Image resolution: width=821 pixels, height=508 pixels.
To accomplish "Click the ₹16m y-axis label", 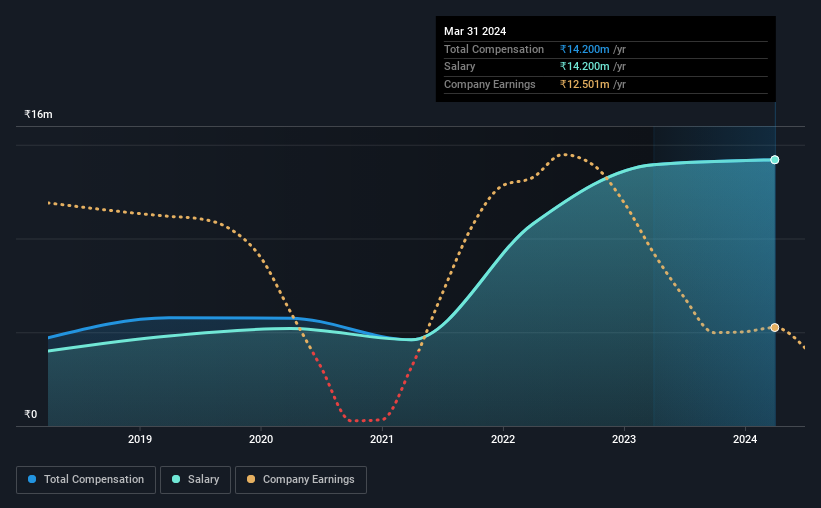I will click(x=38, y=114).
